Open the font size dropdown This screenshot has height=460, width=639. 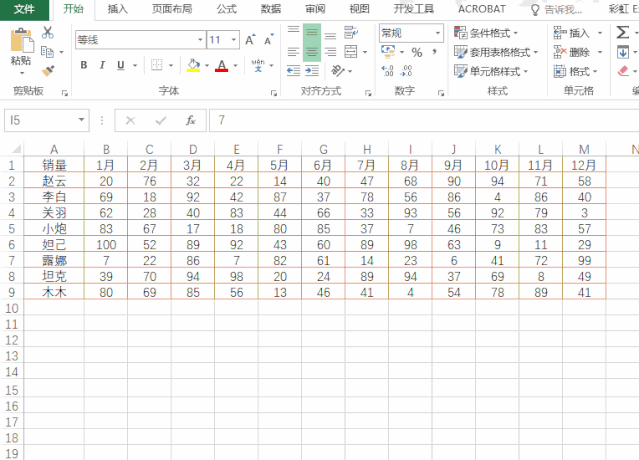point(234,40)
